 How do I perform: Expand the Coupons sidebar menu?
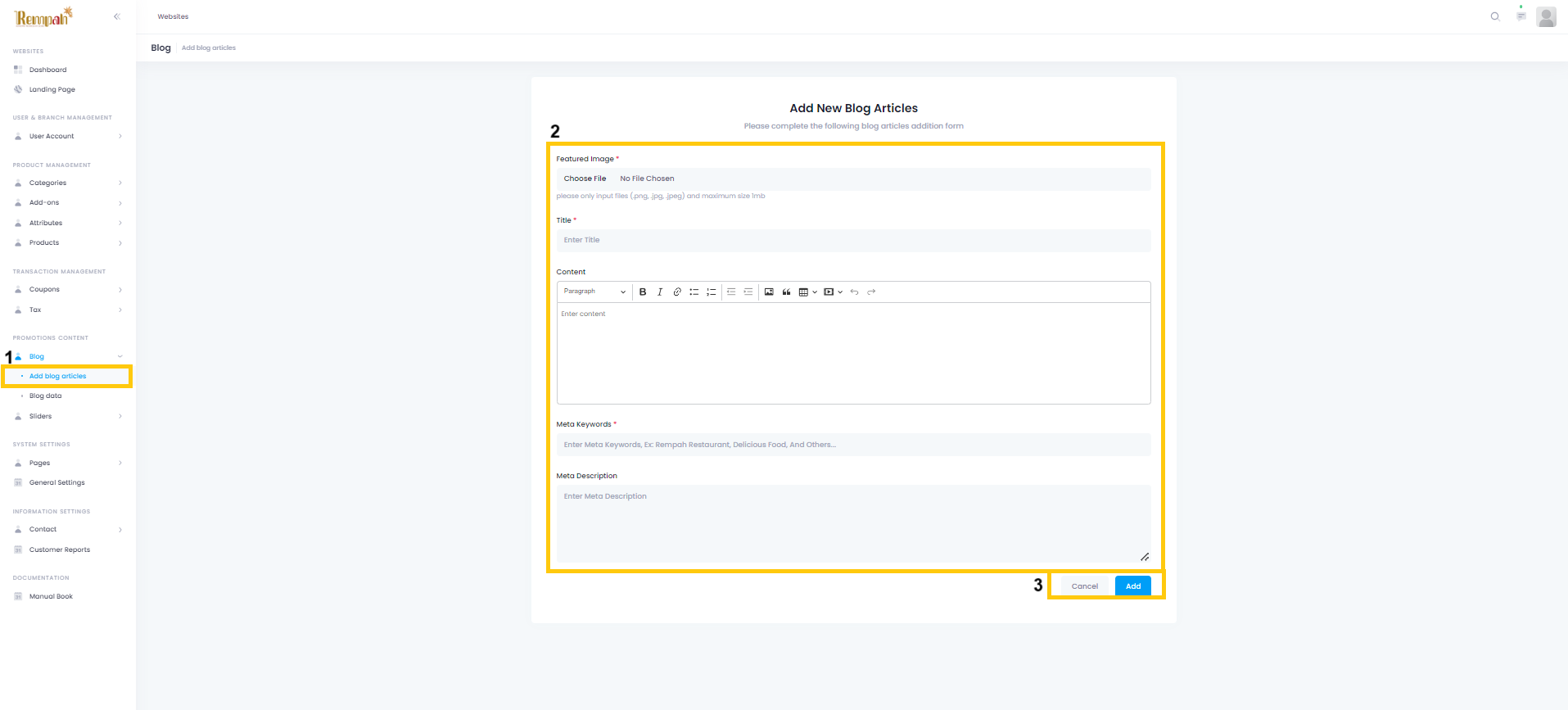click(68, 290)
